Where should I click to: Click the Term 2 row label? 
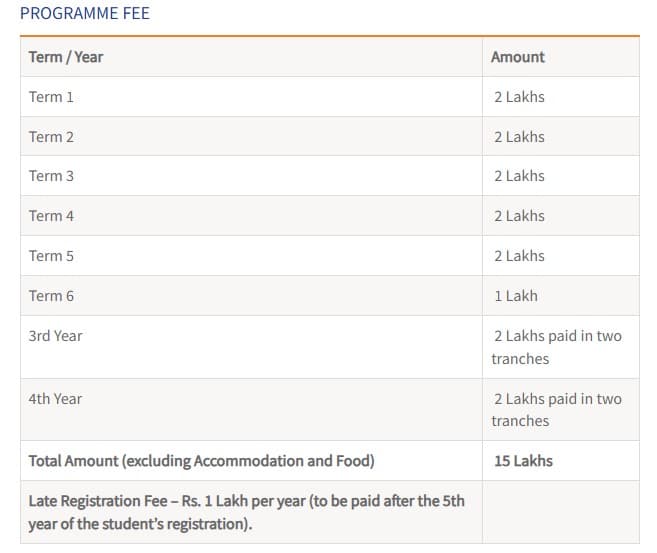pos(51,137)
